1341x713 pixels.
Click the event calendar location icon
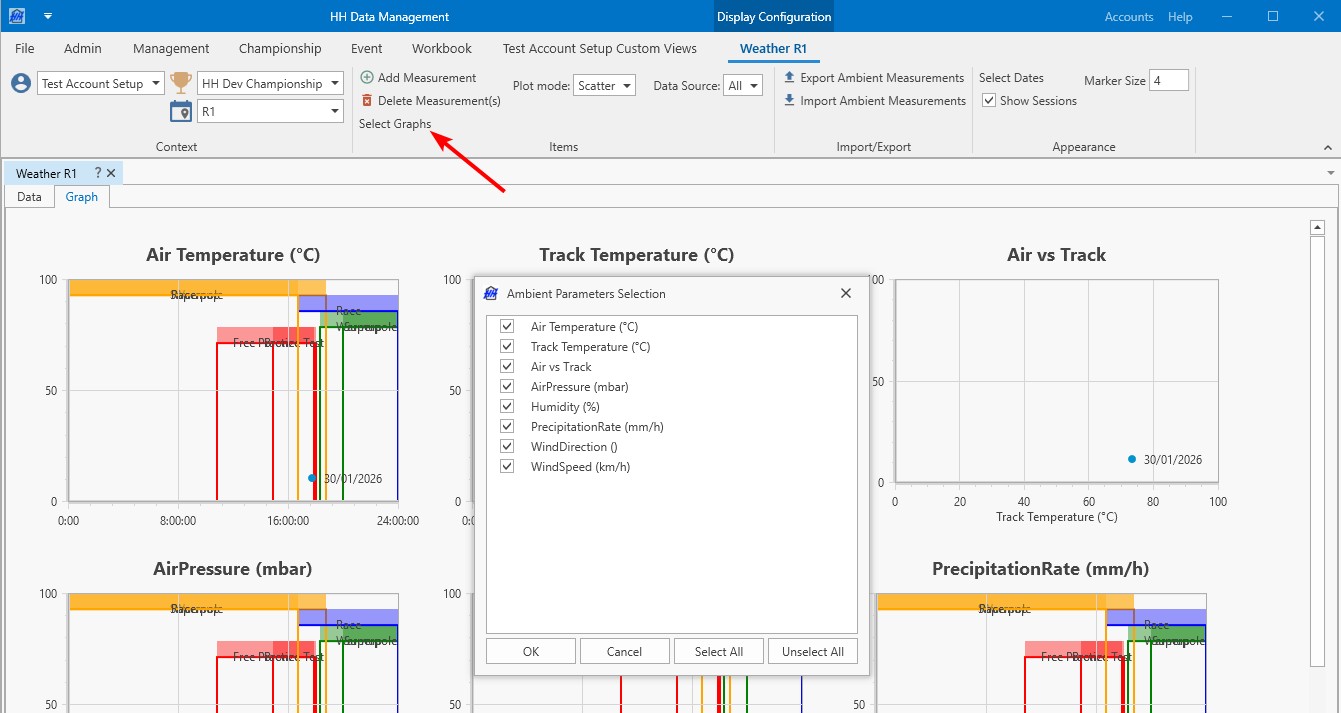point(181,112)
